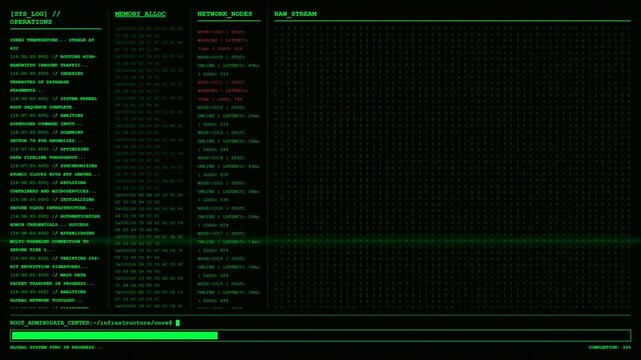641x360 pixels.
Task: Click the SYS_LOG // OPERATIONS panel header
Action: click(x=35, y=18)
